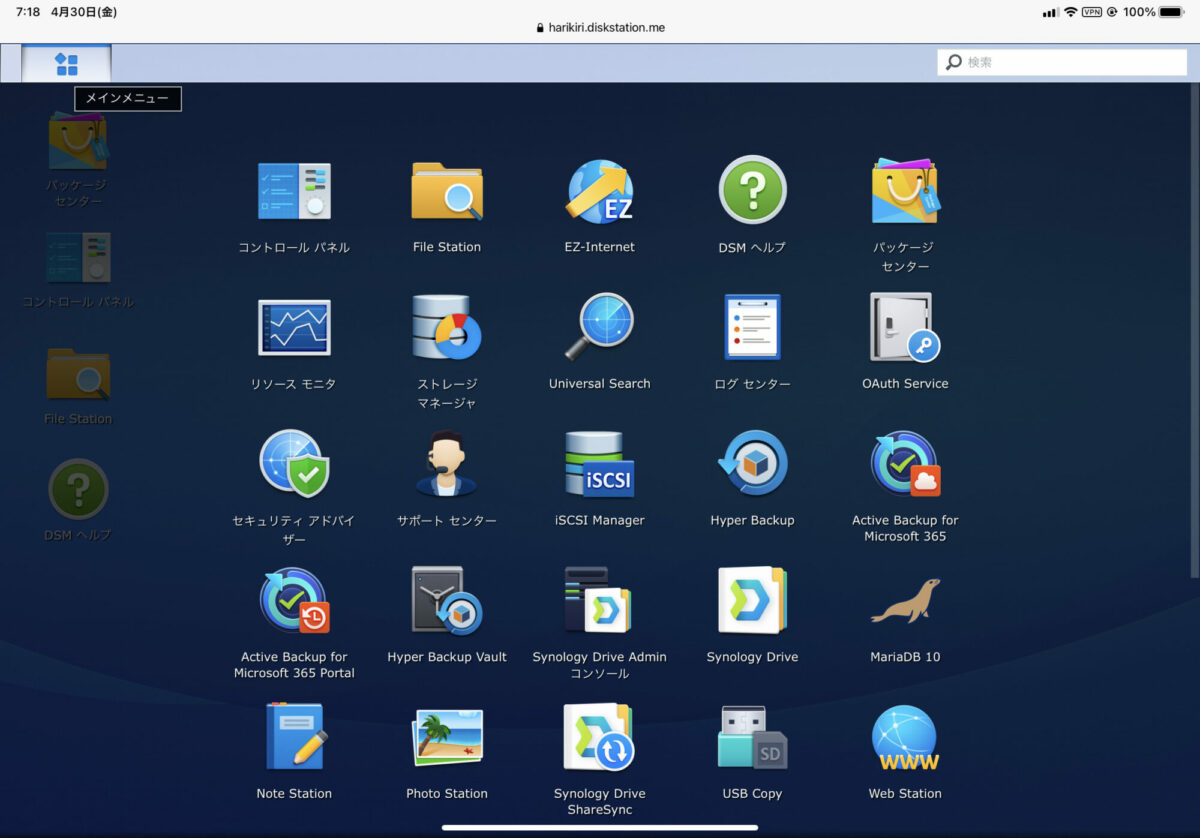The height and width of the screenshot is (838, 1200).
Task: Tap the battery icon in status bar
Action: pyautogui.click(x=1171, y=12)
